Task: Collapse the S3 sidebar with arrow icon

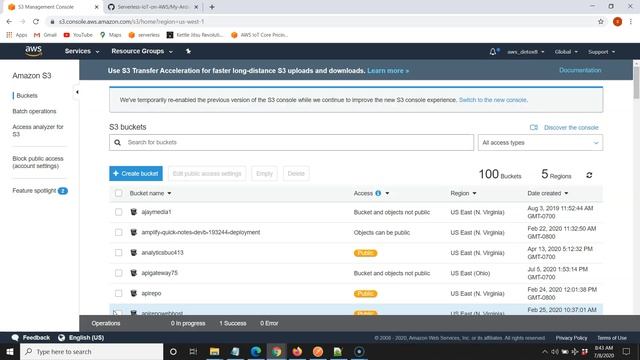Action: pos(77,92)
